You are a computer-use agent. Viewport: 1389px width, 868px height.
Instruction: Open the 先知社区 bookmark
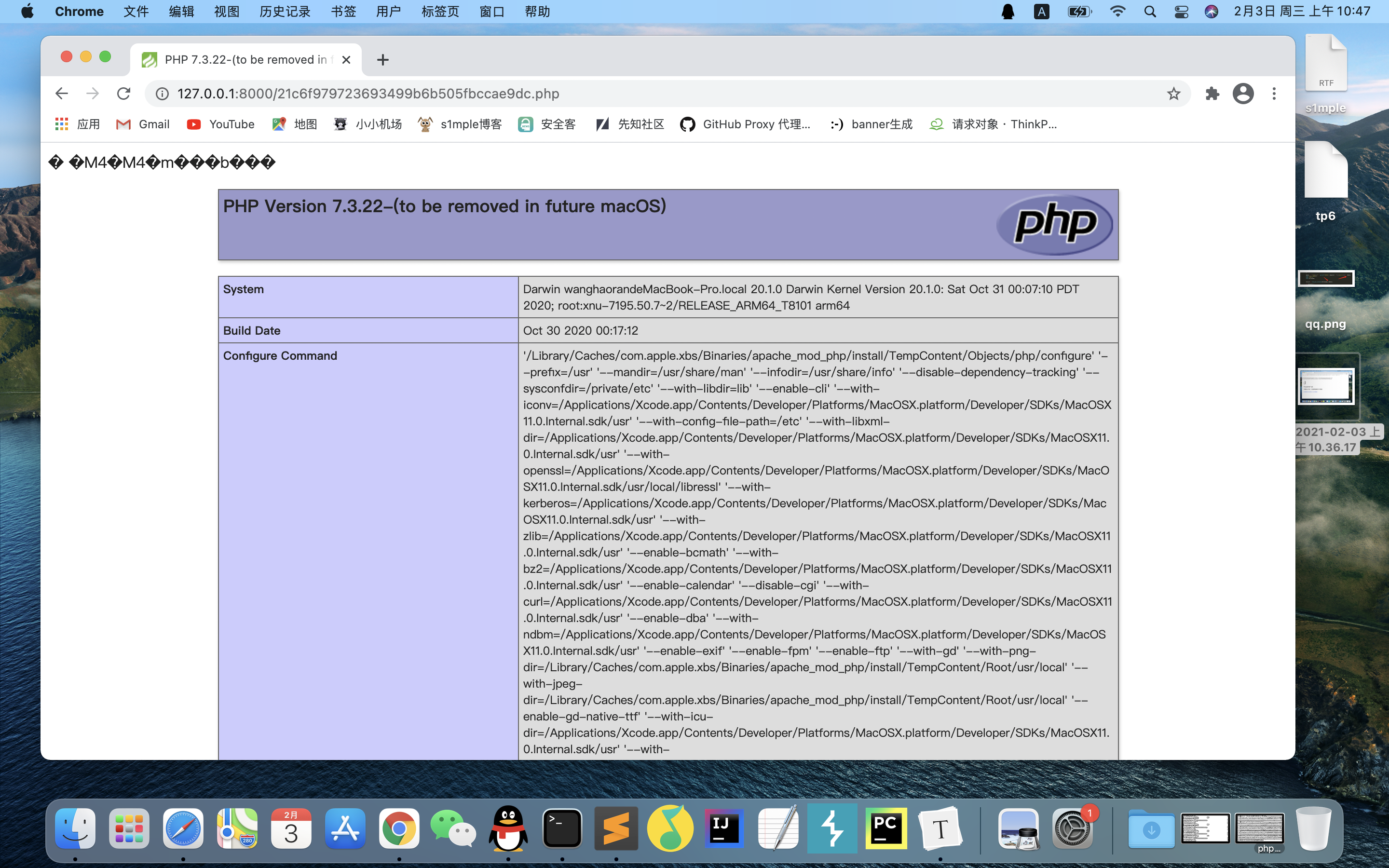[630, 124]
